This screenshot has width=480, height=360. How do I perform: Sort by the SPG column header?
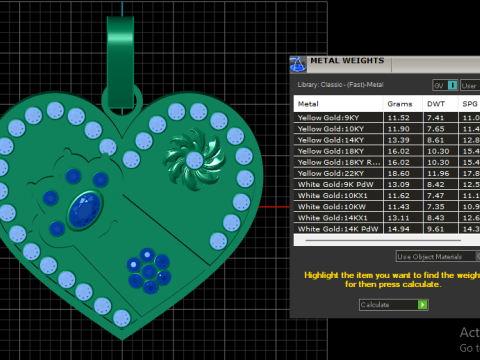[x=469, y=104]
